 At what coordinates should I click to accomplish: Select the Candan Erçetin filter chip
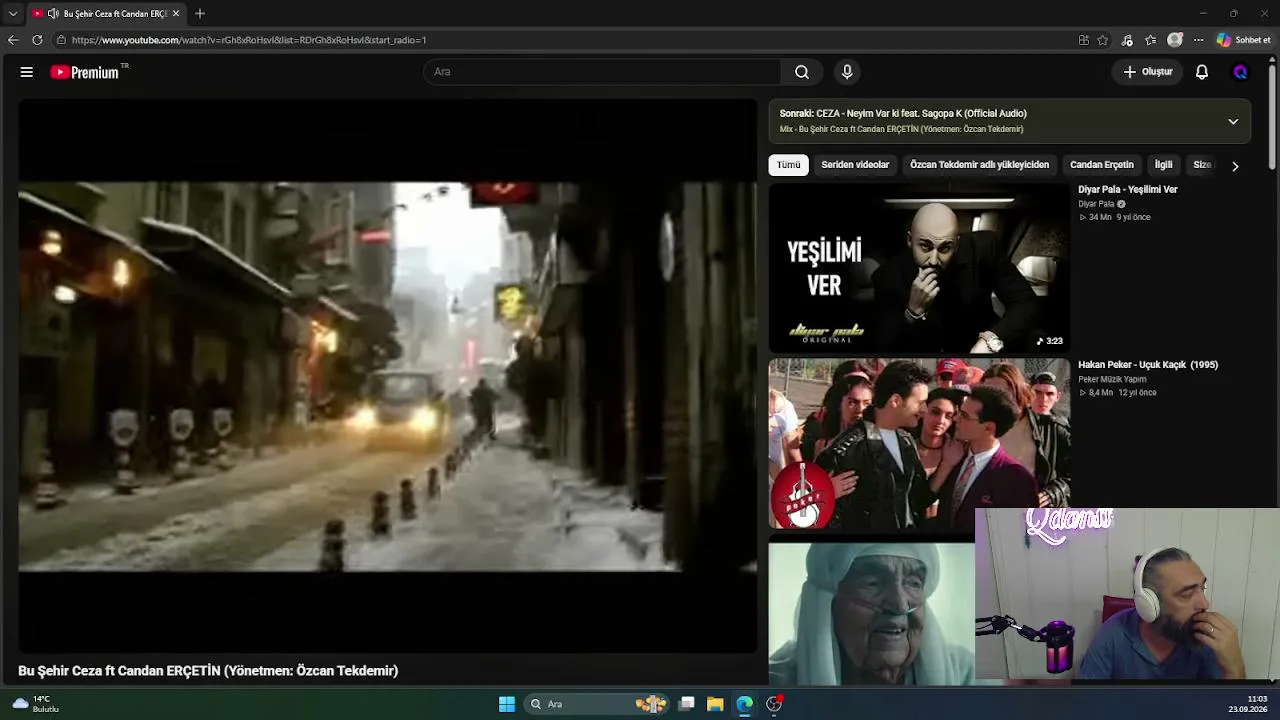[1102, 165]
